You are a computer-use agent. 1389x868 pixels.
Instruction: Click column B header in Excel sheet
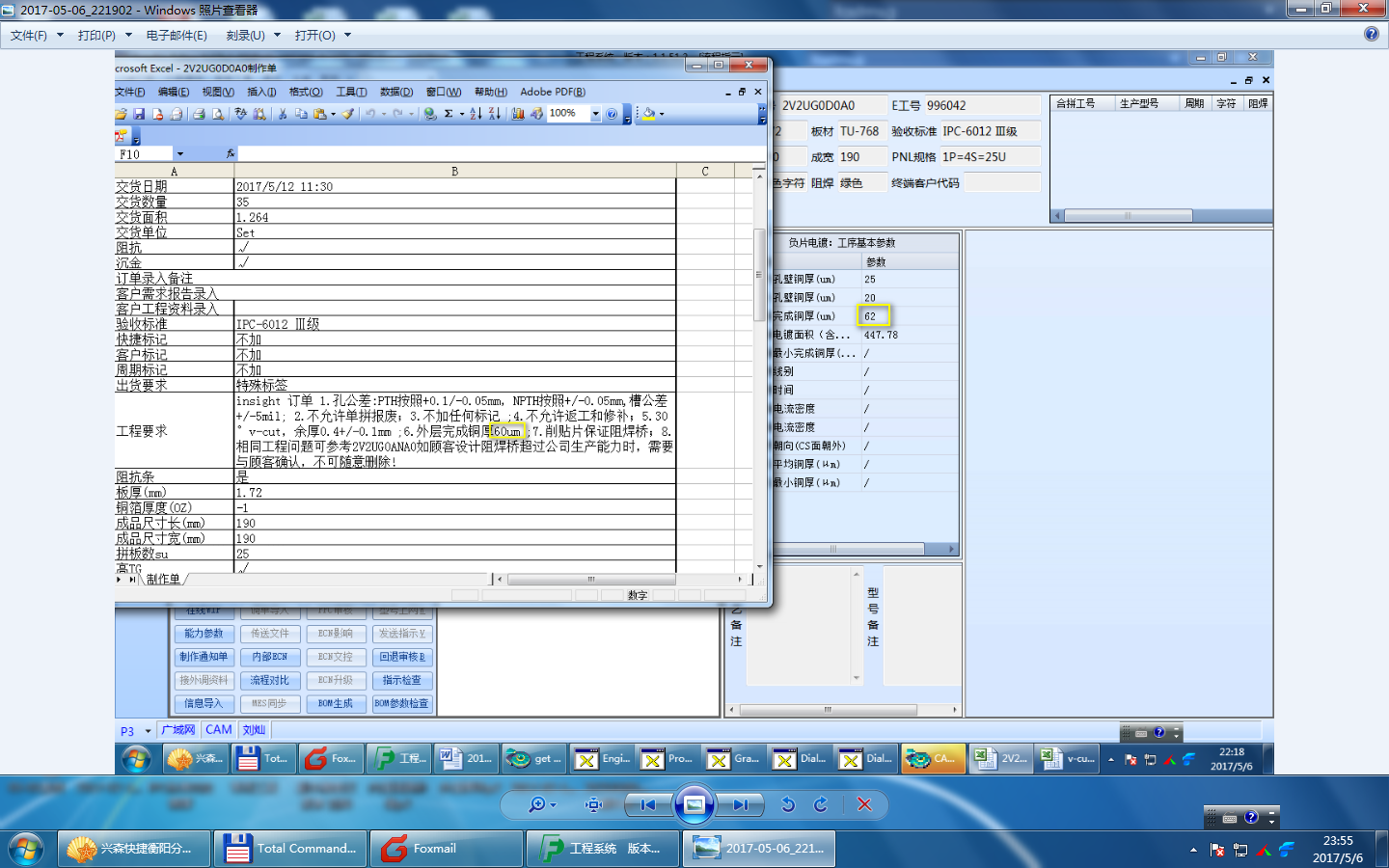point(454,172)
